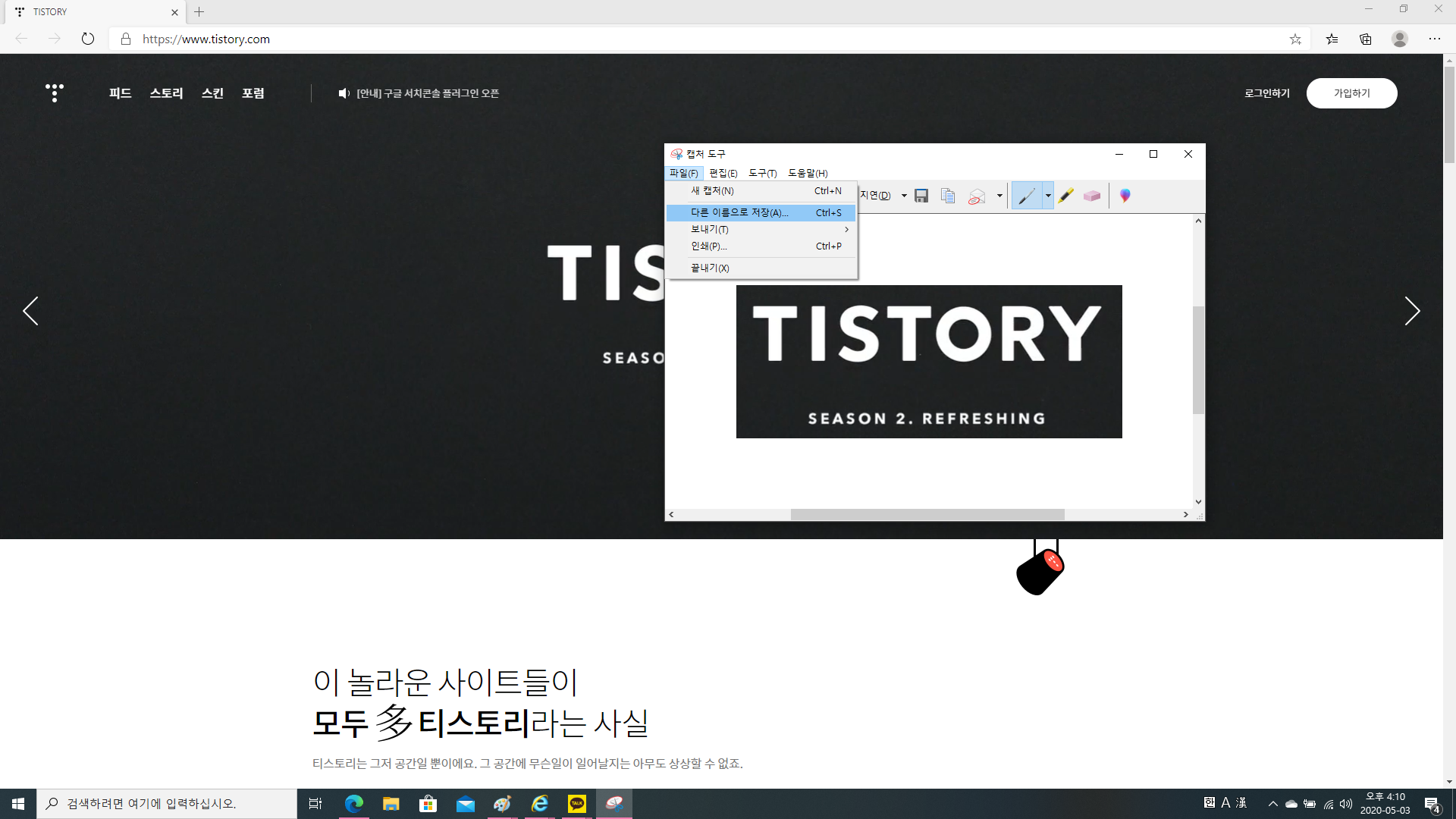
Task: Click the save floppy disk icon
Action: pos(921,196)
